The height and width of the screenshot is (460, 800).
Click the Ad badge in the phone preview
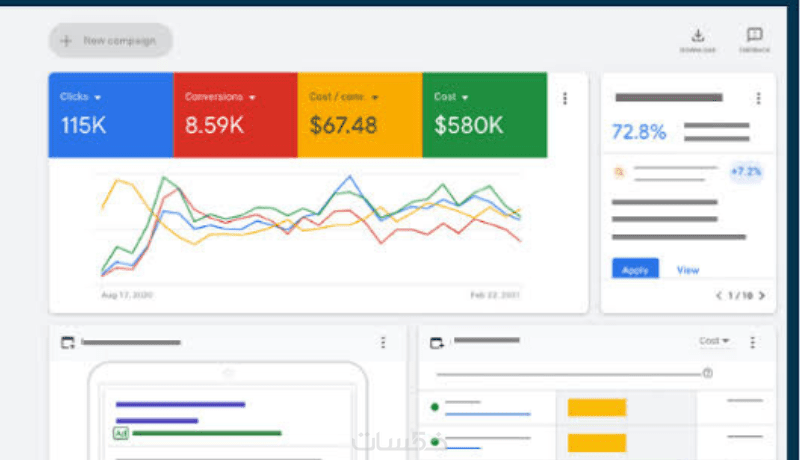(x=121, y=433)
